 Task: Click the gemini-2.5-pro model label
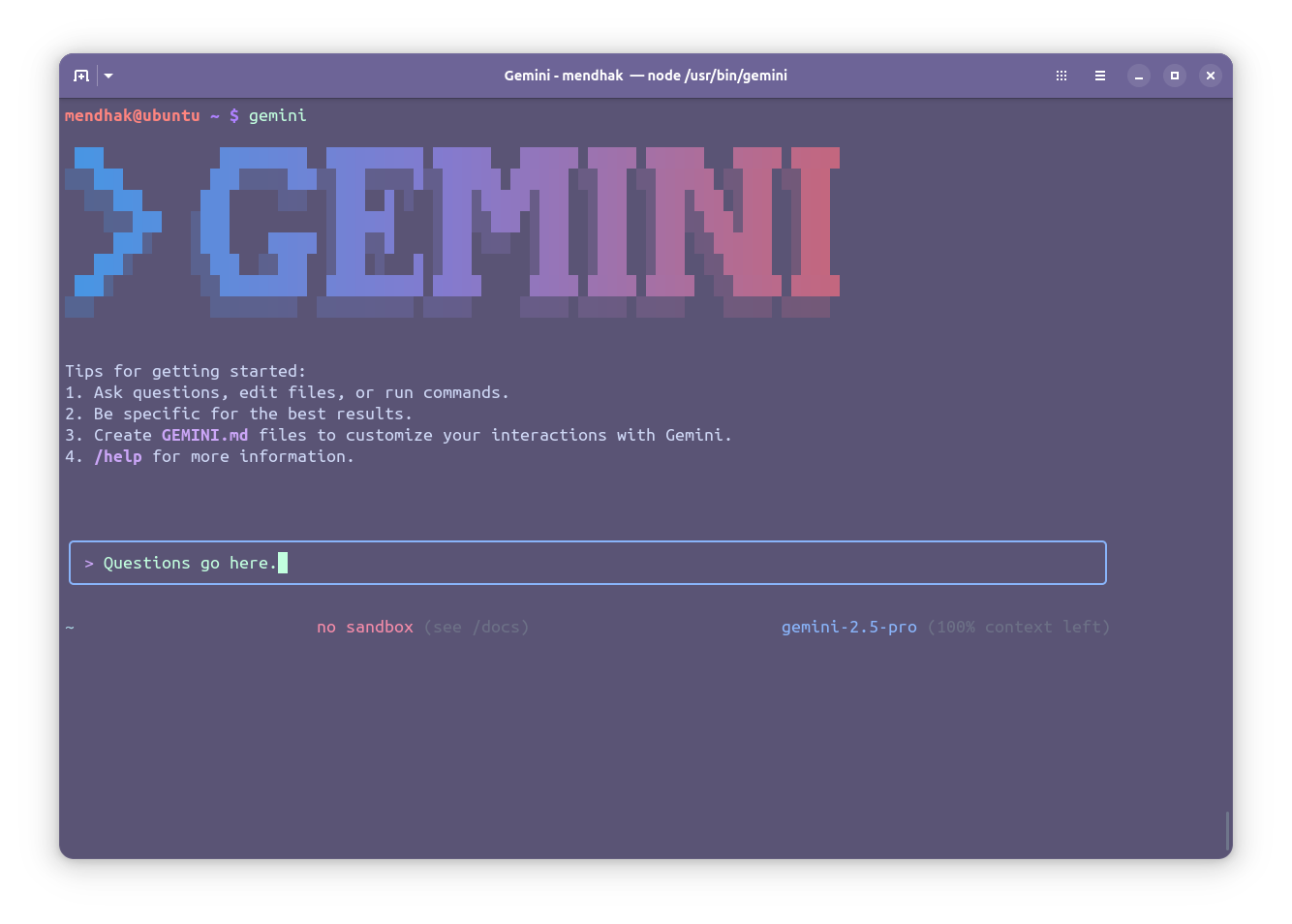tap(849, 627)
